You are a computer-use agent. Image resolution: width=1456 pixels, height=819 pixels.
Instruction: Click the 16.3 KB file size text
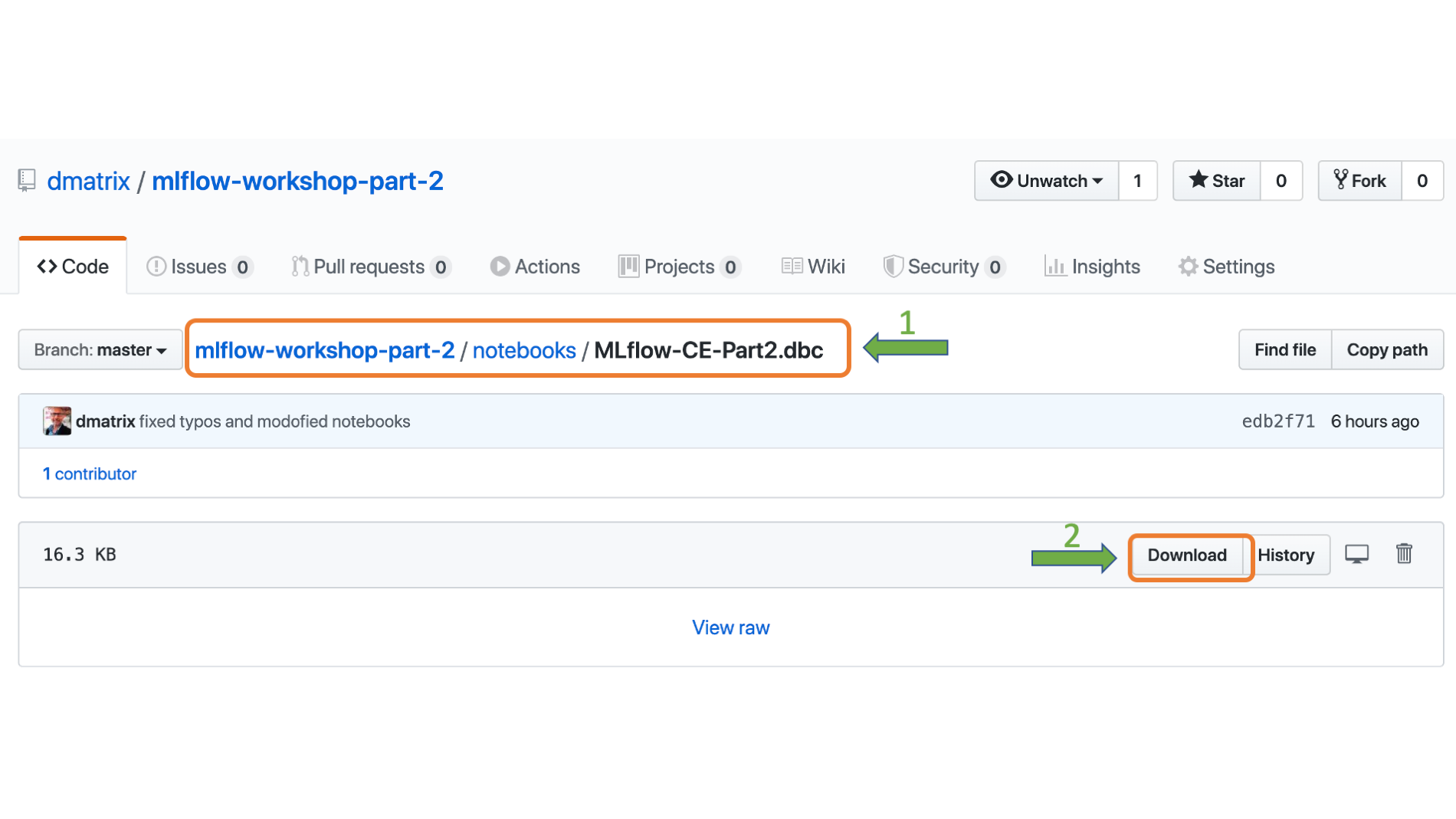(80, 555)
